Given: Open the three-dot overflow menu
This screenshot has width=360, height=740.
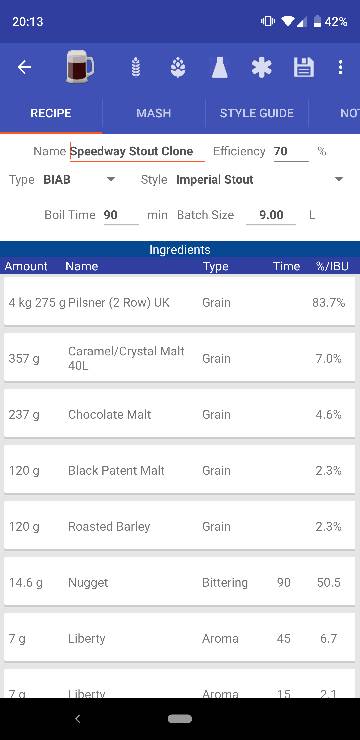Looking at the screenshot, I should tap(340, 67).
